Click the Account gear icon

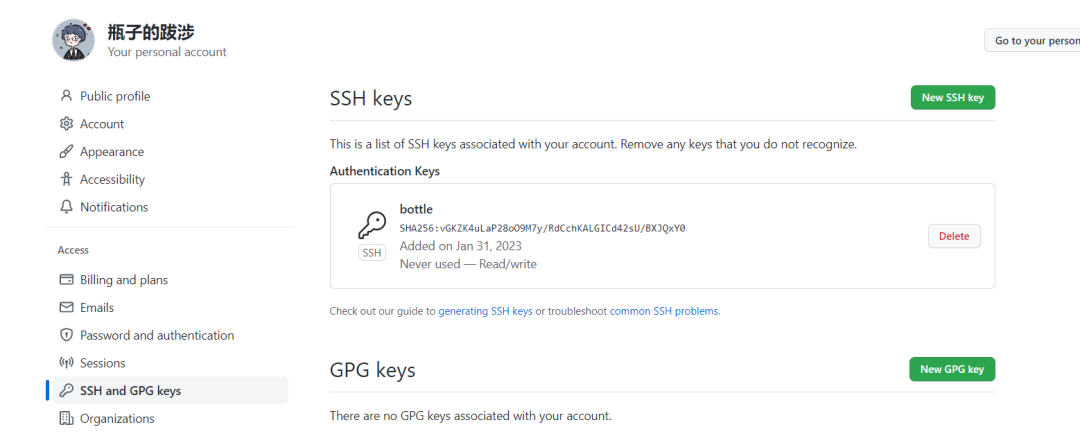[x=67, y=124]
